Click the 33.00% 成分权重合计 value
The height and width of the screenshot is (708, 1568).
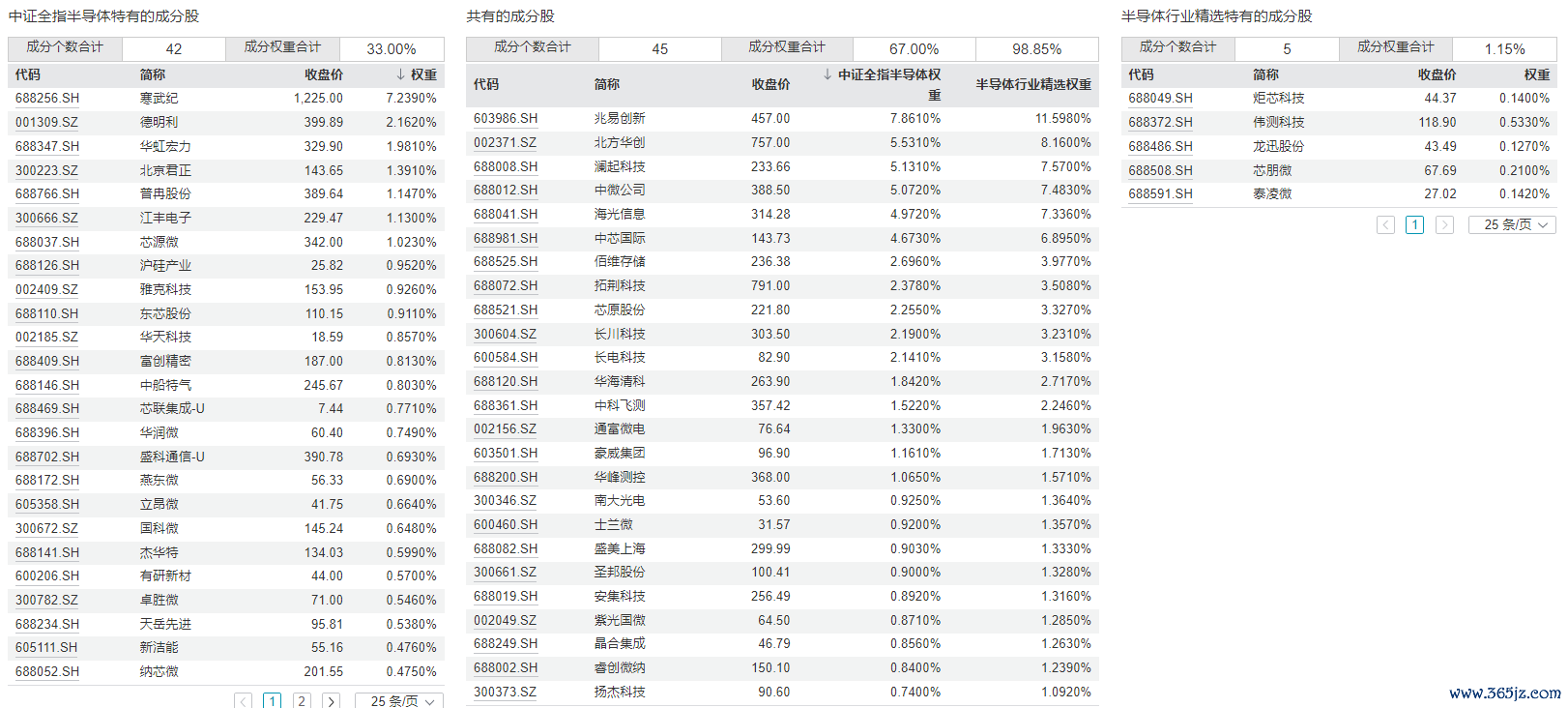click(392, 49)
